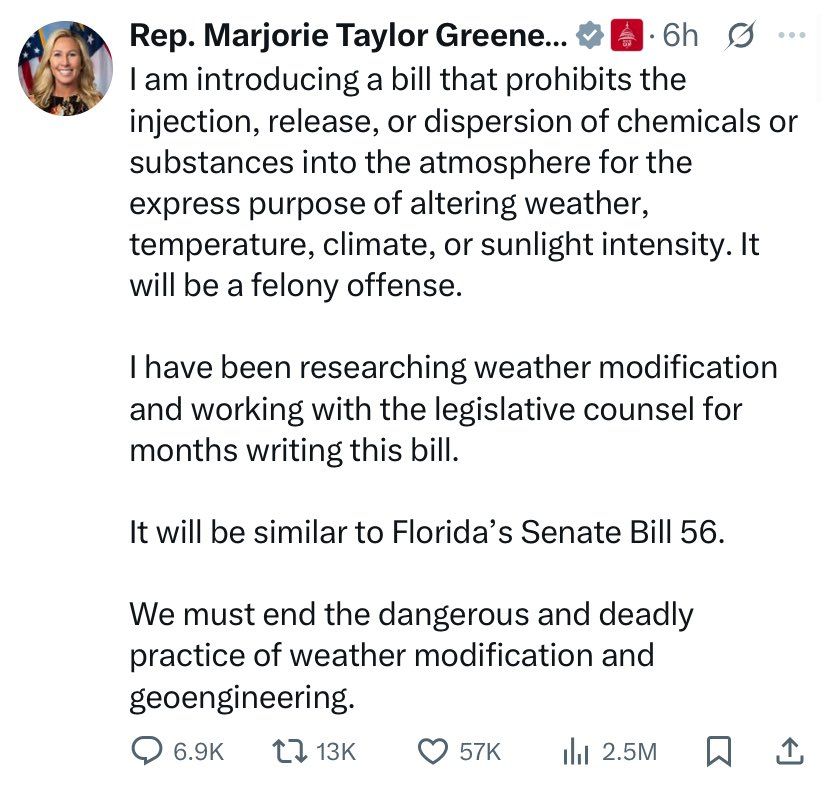This screenshot has width=828, height=785.
Task: Open the view analytics bar chart icon
Action: [575, 751]
